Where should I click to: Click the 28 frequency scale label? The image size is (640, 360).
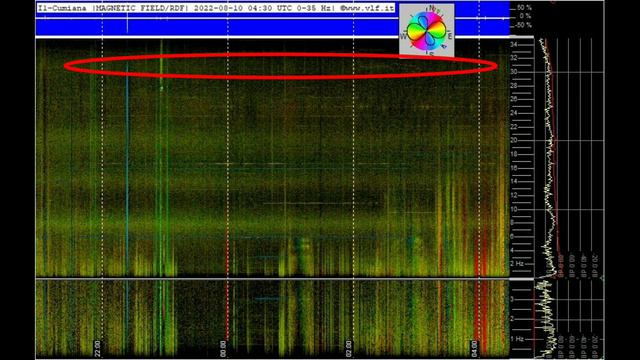click(x=514, y=86)
